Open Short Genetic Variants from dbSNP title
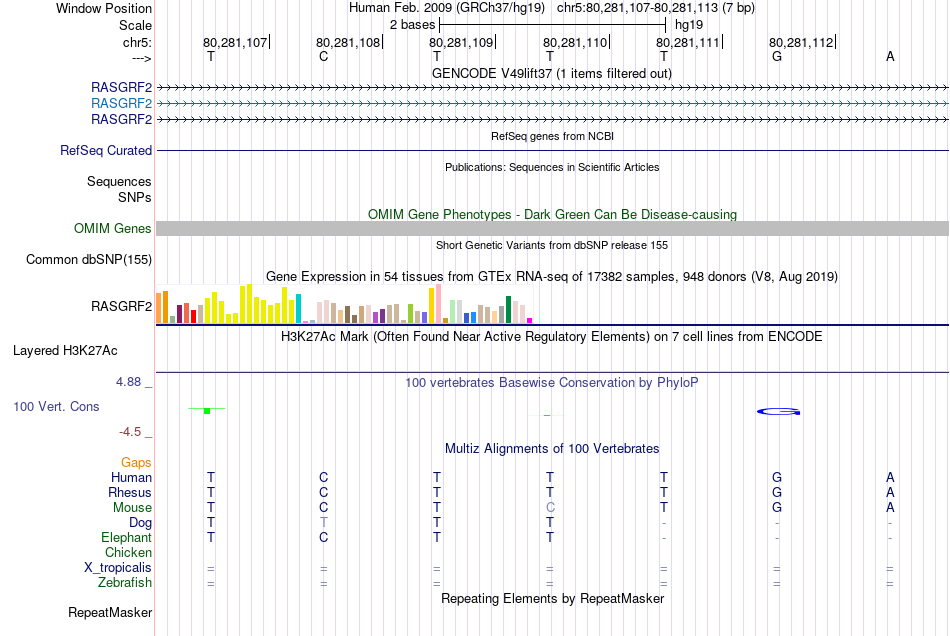 tap(552, 245)
